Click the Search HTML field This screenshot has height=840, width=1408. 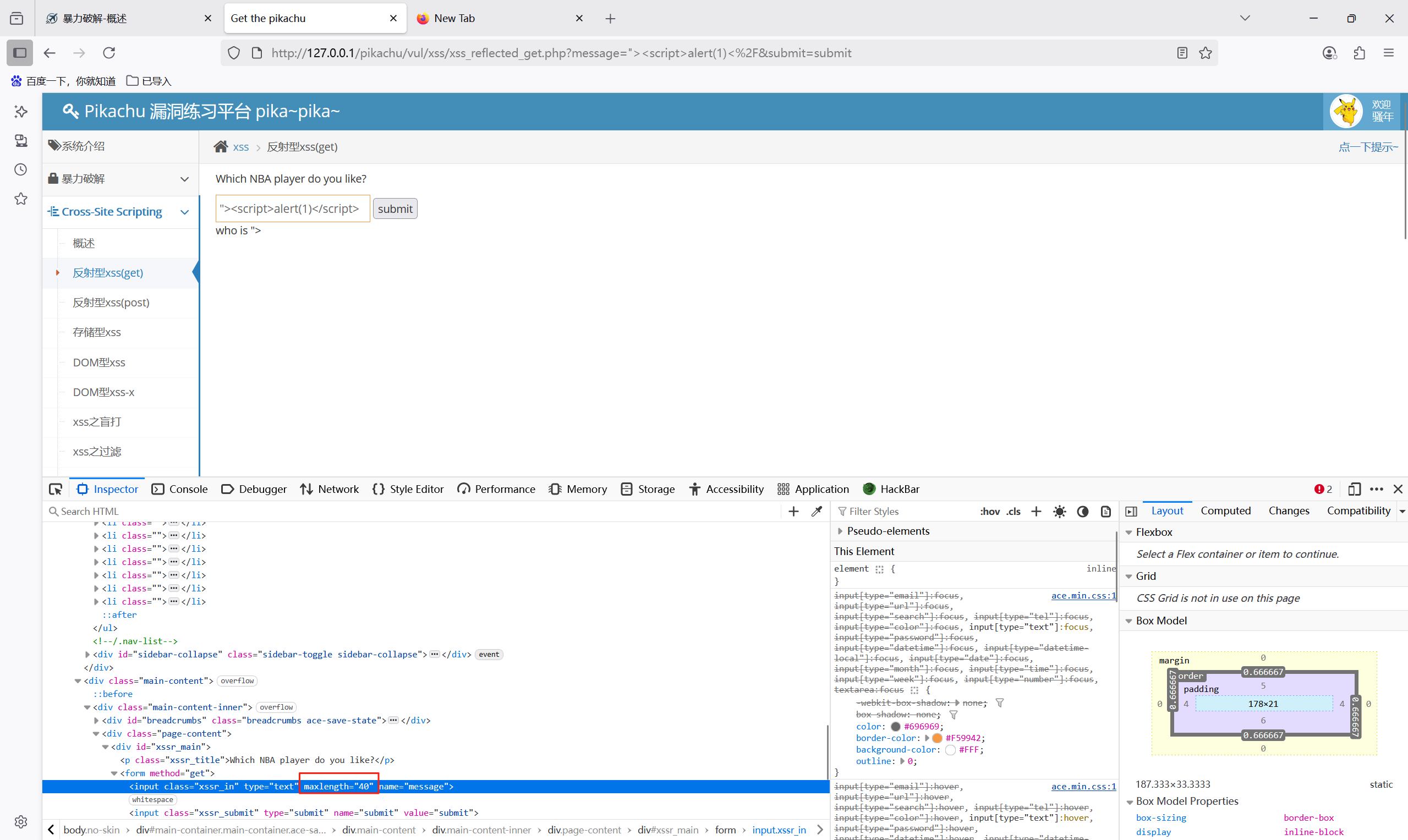(x=413, y=511)
